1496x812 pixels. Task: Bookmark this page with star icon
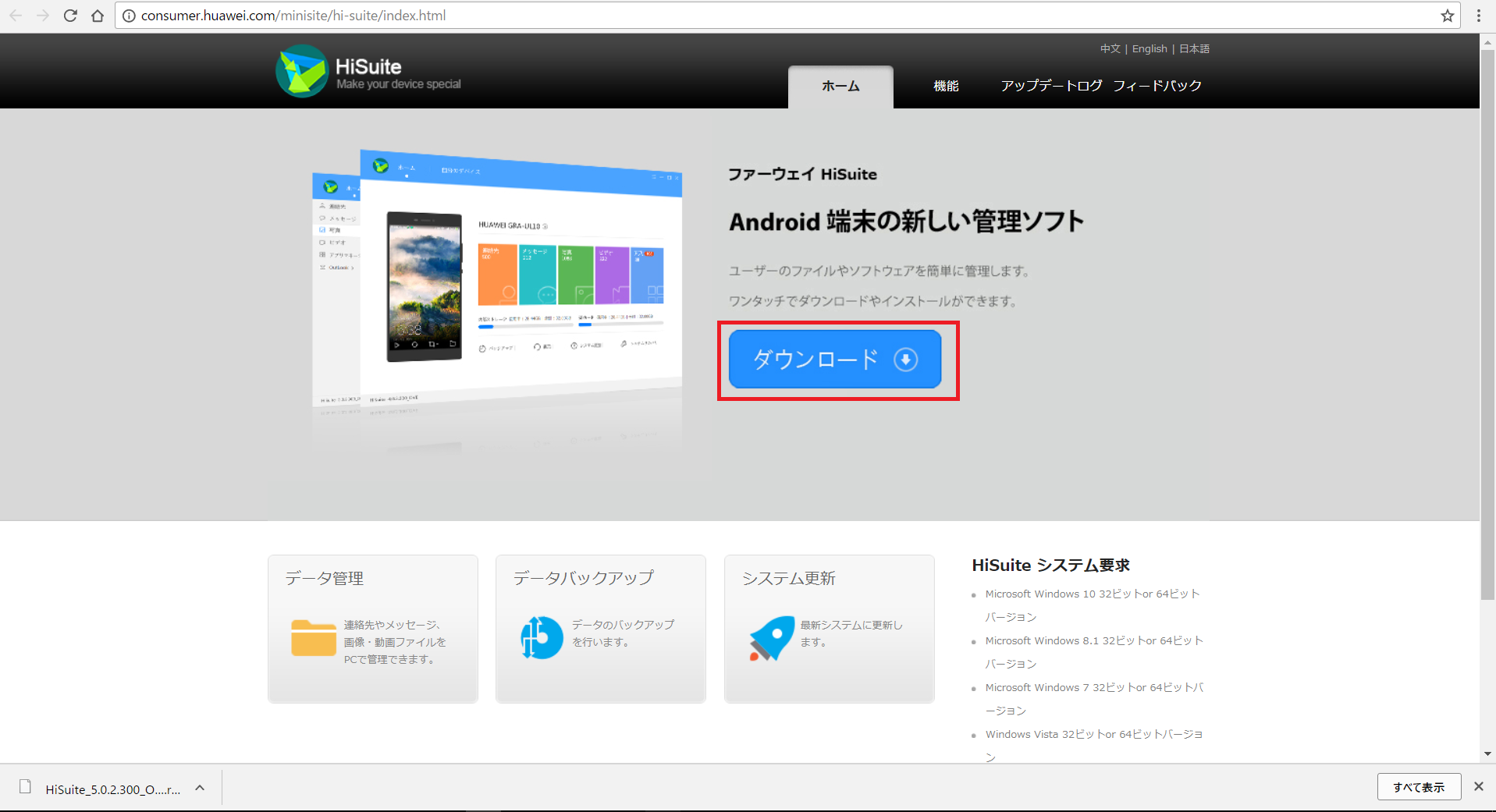click(x=1448, y=16)
